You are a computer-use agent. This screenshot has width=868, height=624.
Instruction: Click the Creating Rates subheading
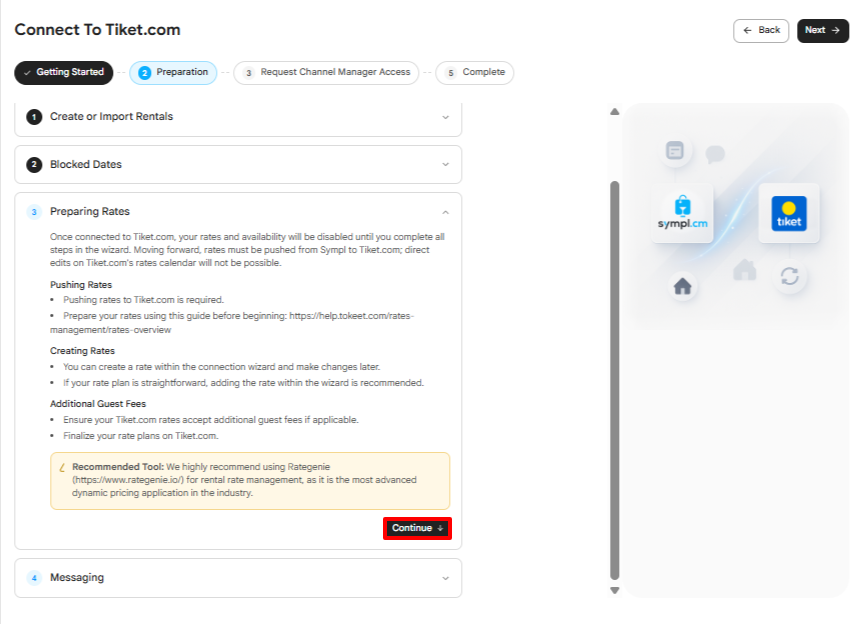coord(82,351)
